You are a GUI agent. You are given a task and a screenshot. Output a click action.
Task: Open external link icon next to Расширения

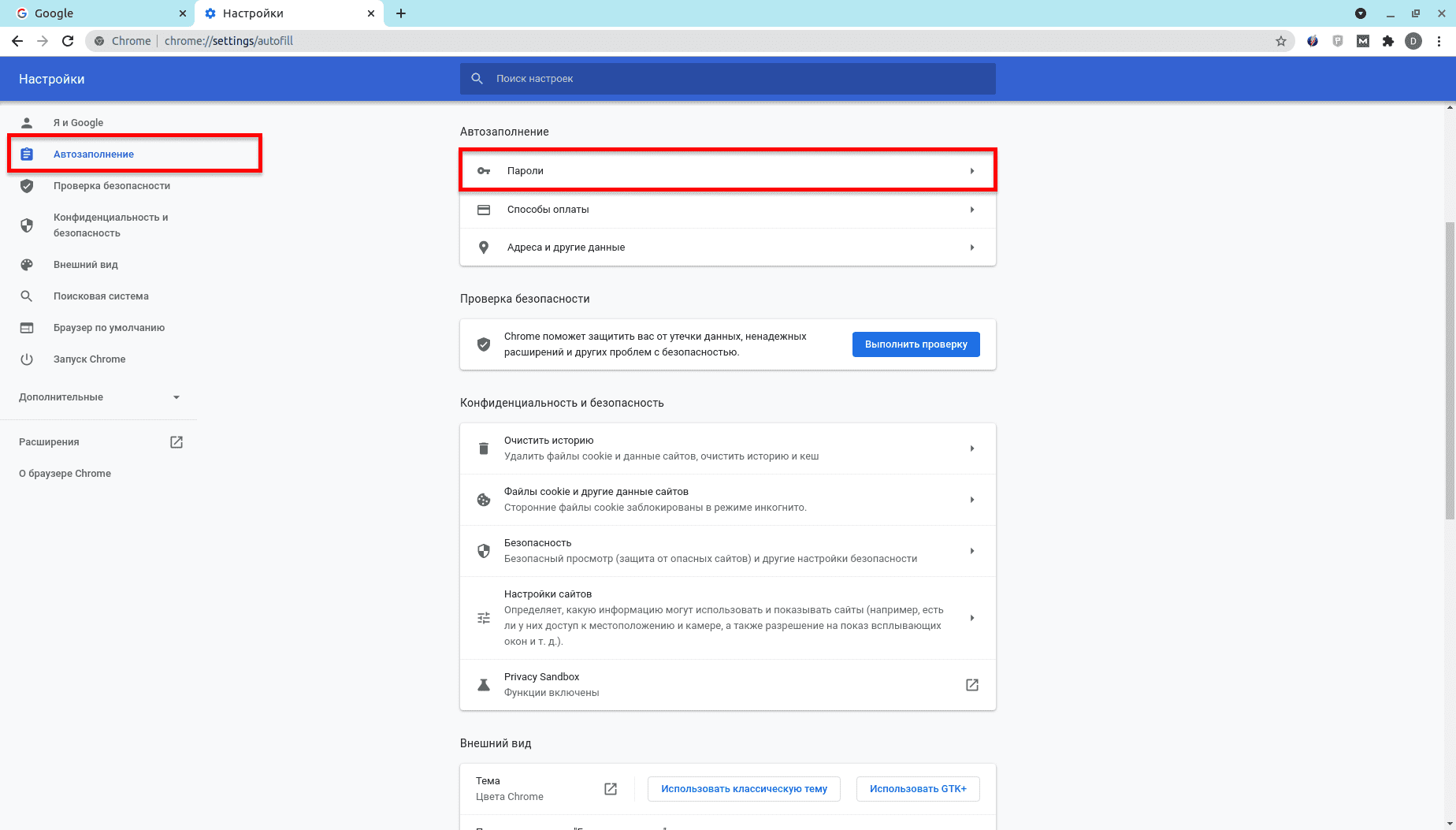tap(176, 442)
